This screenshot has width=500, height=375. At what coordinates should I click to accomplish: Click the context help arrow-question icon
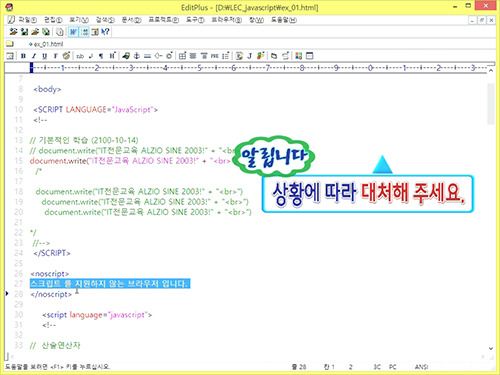point(105,32)
